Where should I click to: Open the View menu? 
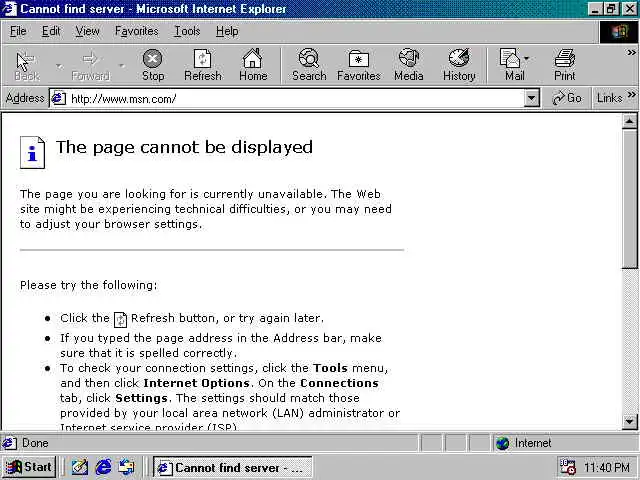click(87, 31)
